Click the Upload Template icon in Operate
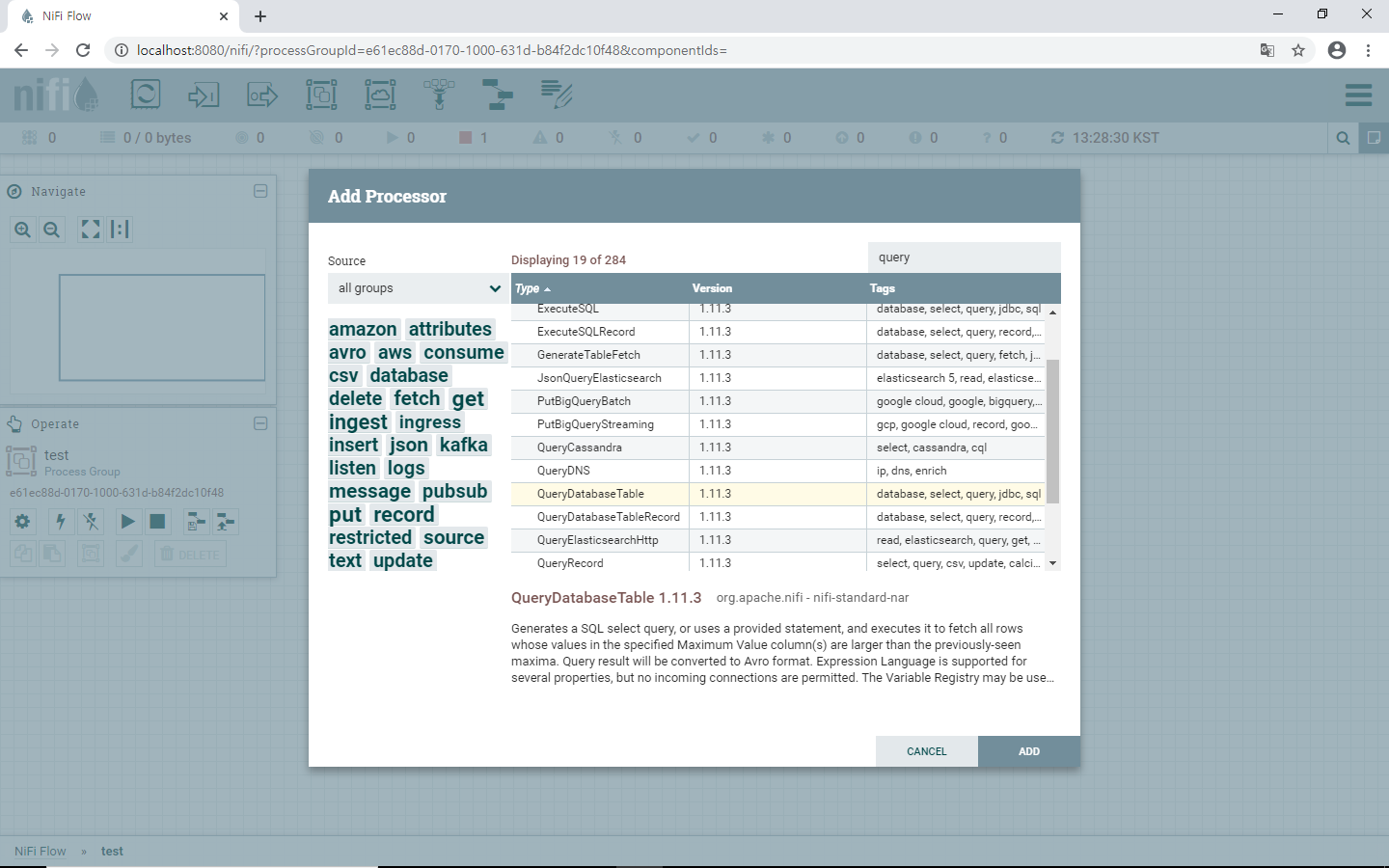 click(x=225, y=522)
